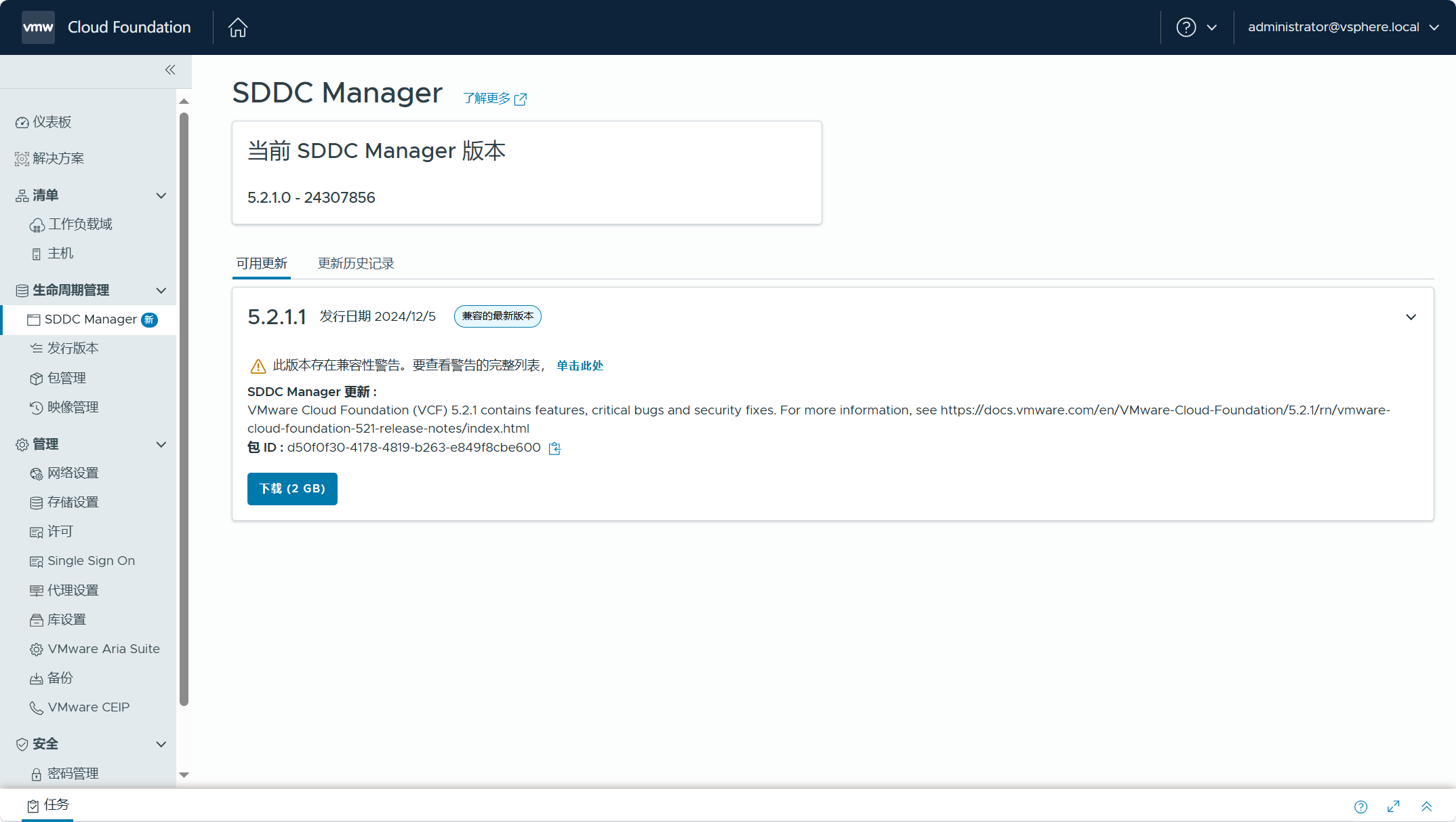This screenshot has height=822, width=1456.
Task: Open administrator@vsphere.local user dropdown
Action: tap(1343, 27)
